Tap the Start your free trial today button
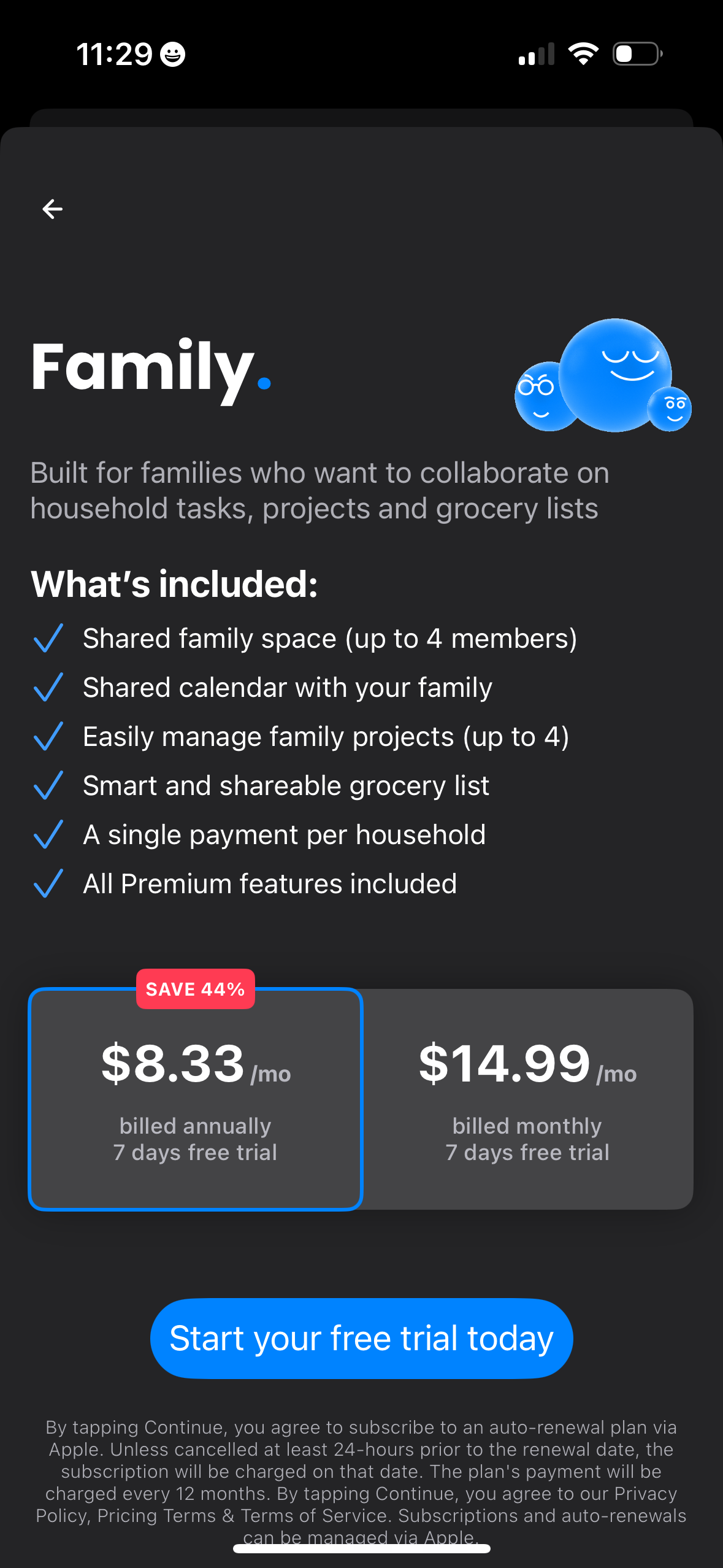 (361, 1337)
